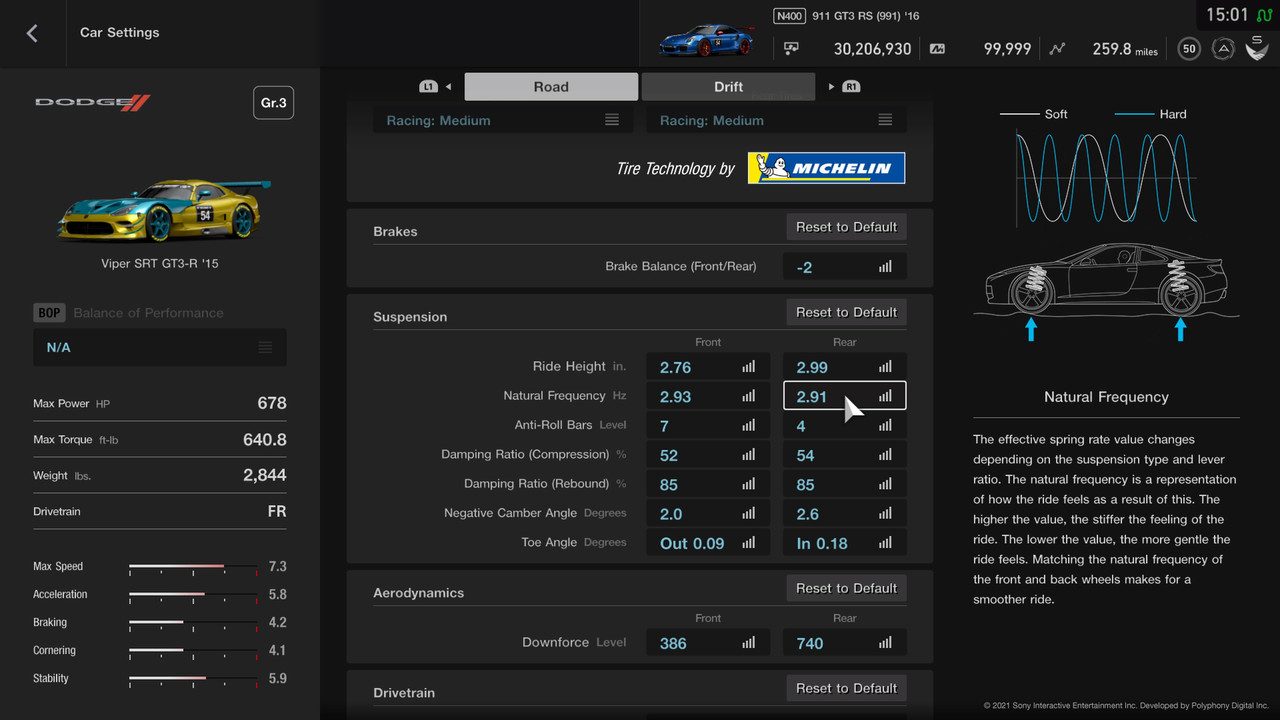The image size is (1280, 720).
Task: Click the green track icon next to the clock
Action: coord(1266,15)
